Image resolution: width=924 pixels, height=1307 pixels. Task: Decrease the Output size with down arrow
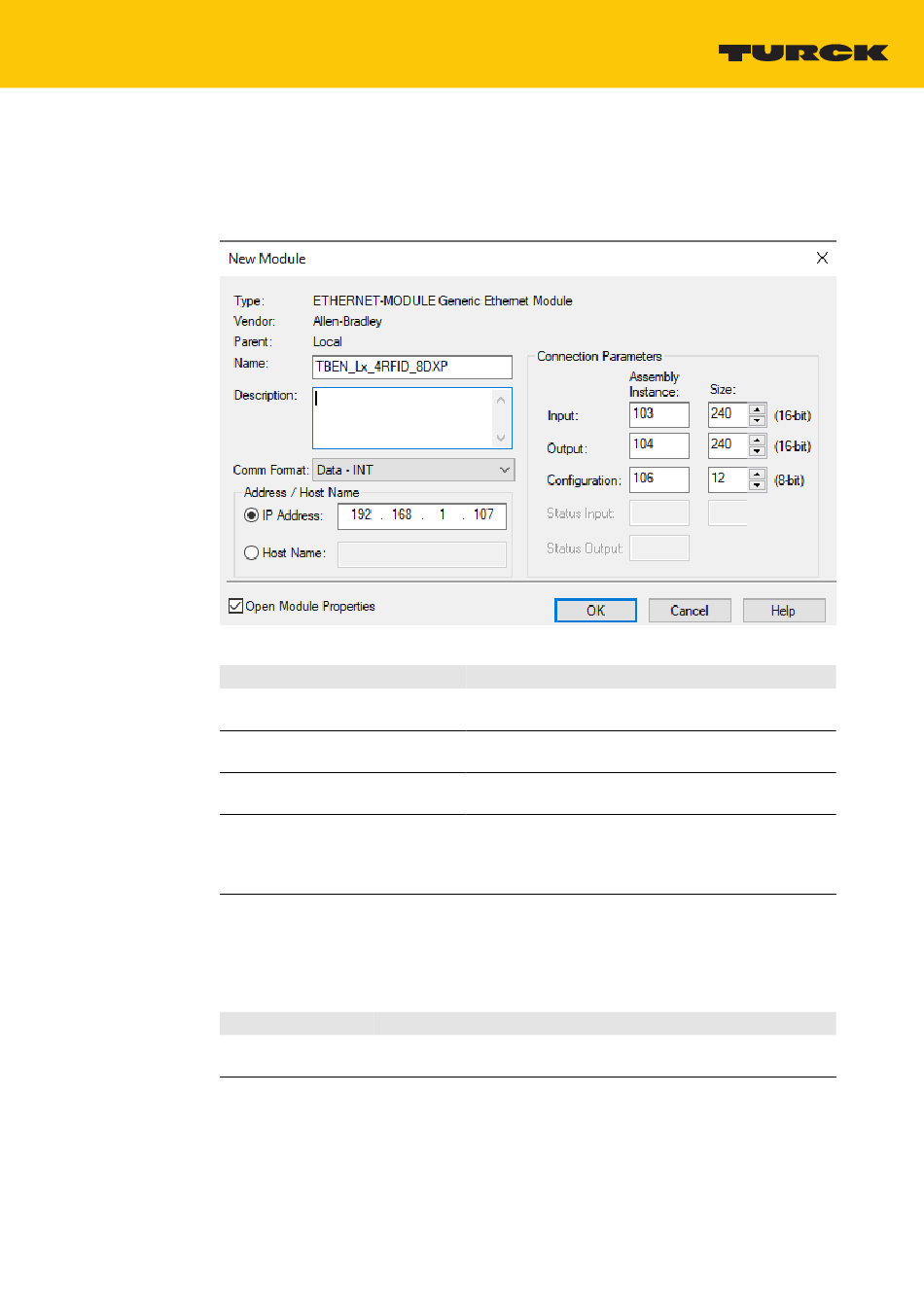[757, 452]
